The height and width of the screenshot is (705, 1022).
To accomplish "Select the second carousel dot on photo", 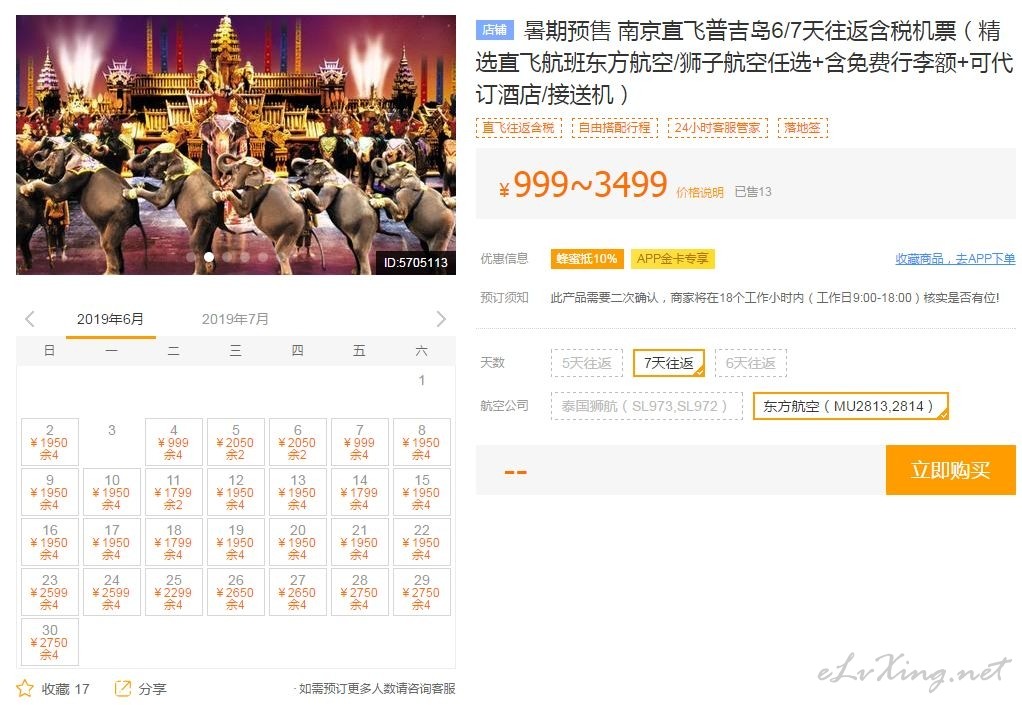I will (209, 257).
